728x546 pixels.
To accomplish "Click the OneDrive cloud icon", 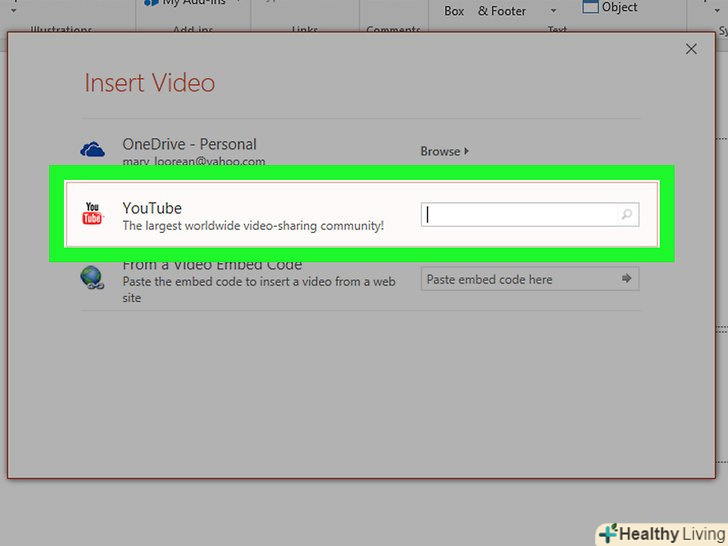I will click(x=92, y=150).
